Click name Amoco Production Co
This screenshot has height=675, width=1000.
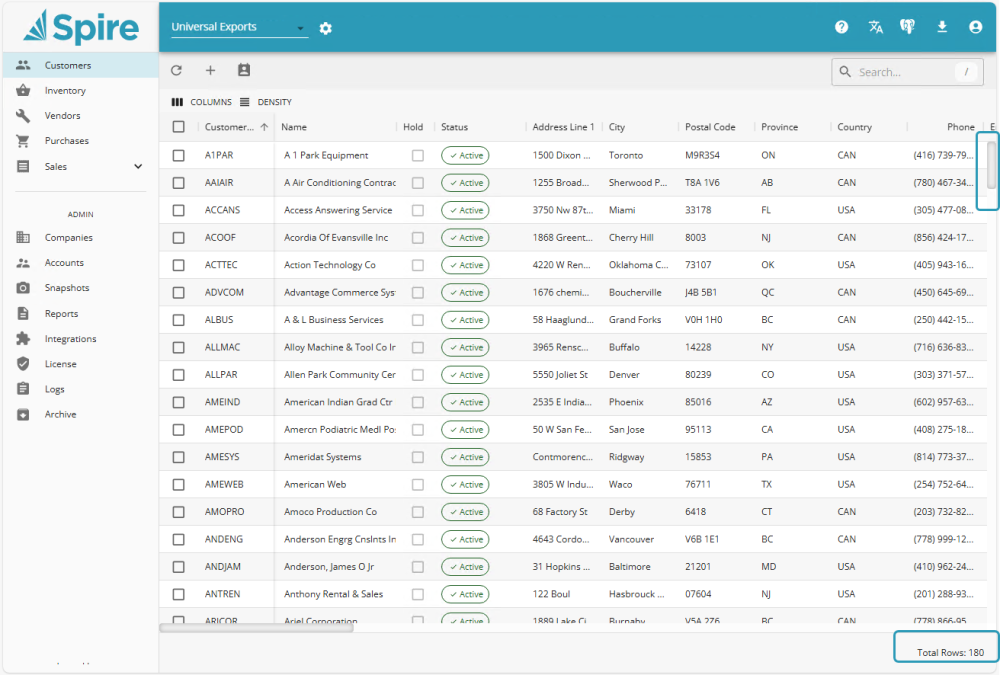[x=330, y=512]
